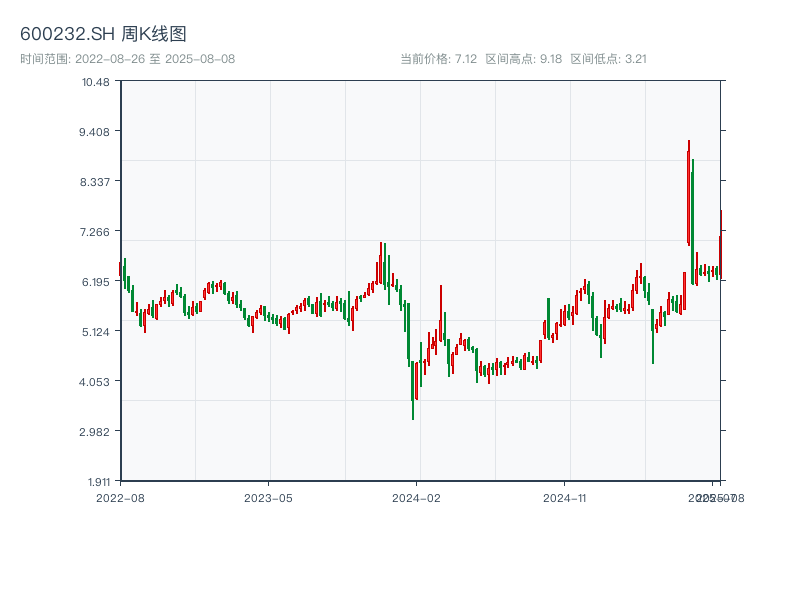The image size is (800, 600).
Task: Select the 时间范围 date range text
Action: (x=127, y=59)
